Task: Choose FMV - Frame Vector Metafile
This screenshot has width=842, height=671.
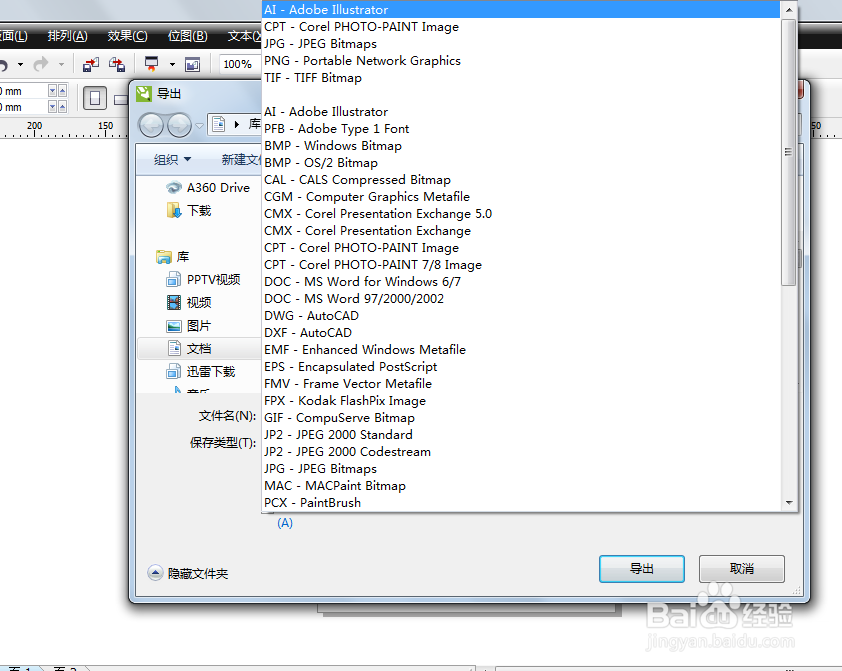Action: click(520, 384)
